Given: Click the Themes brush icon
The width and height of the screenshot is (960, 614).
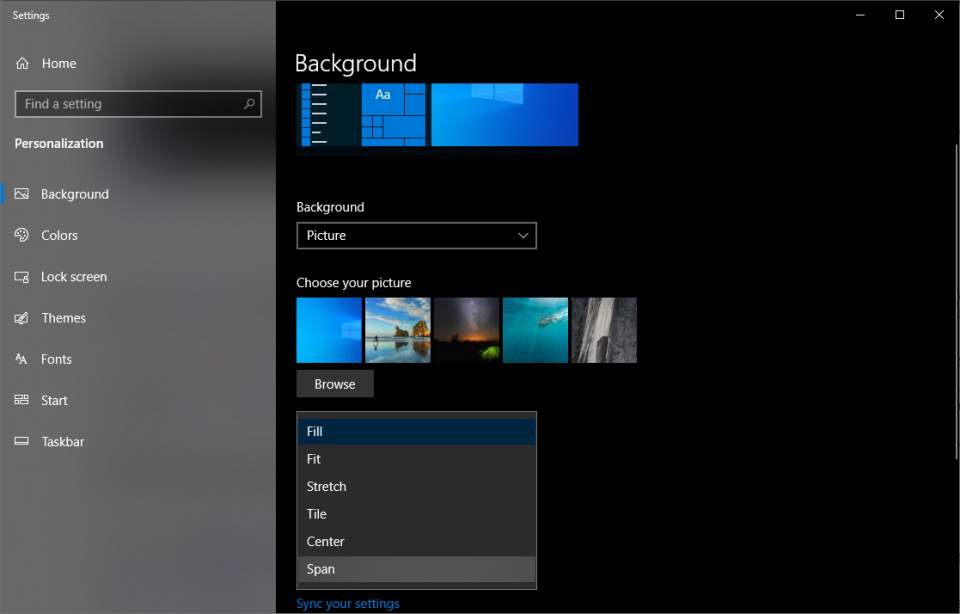Looking at the screenshot, I should pyautogui.click(x=22, y=318).
